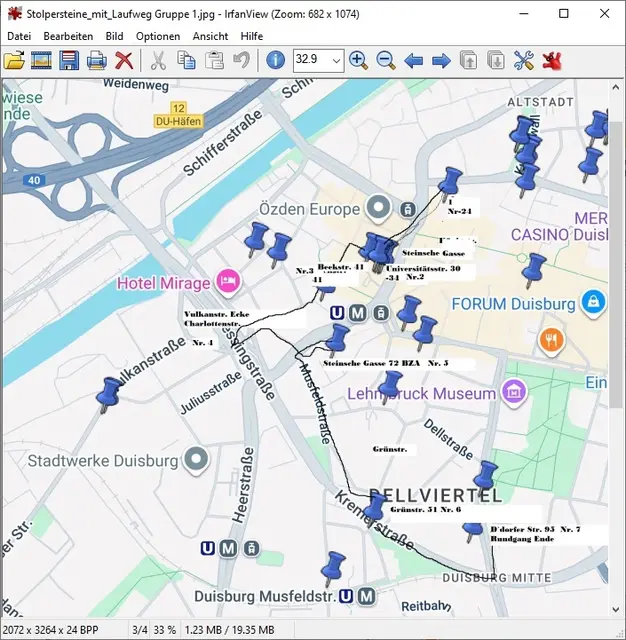Go to the previous image with the left arrow

[x=413, y=61]
